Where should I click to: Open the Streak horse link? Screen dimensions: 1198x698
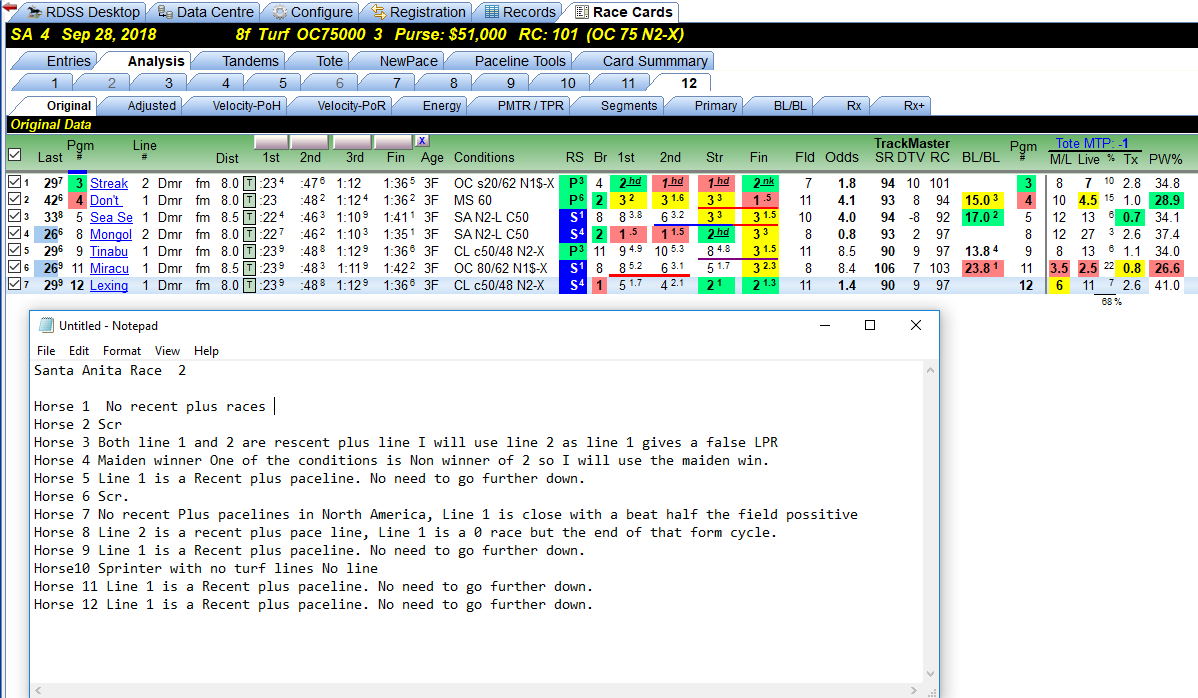(x=108, y=183)
